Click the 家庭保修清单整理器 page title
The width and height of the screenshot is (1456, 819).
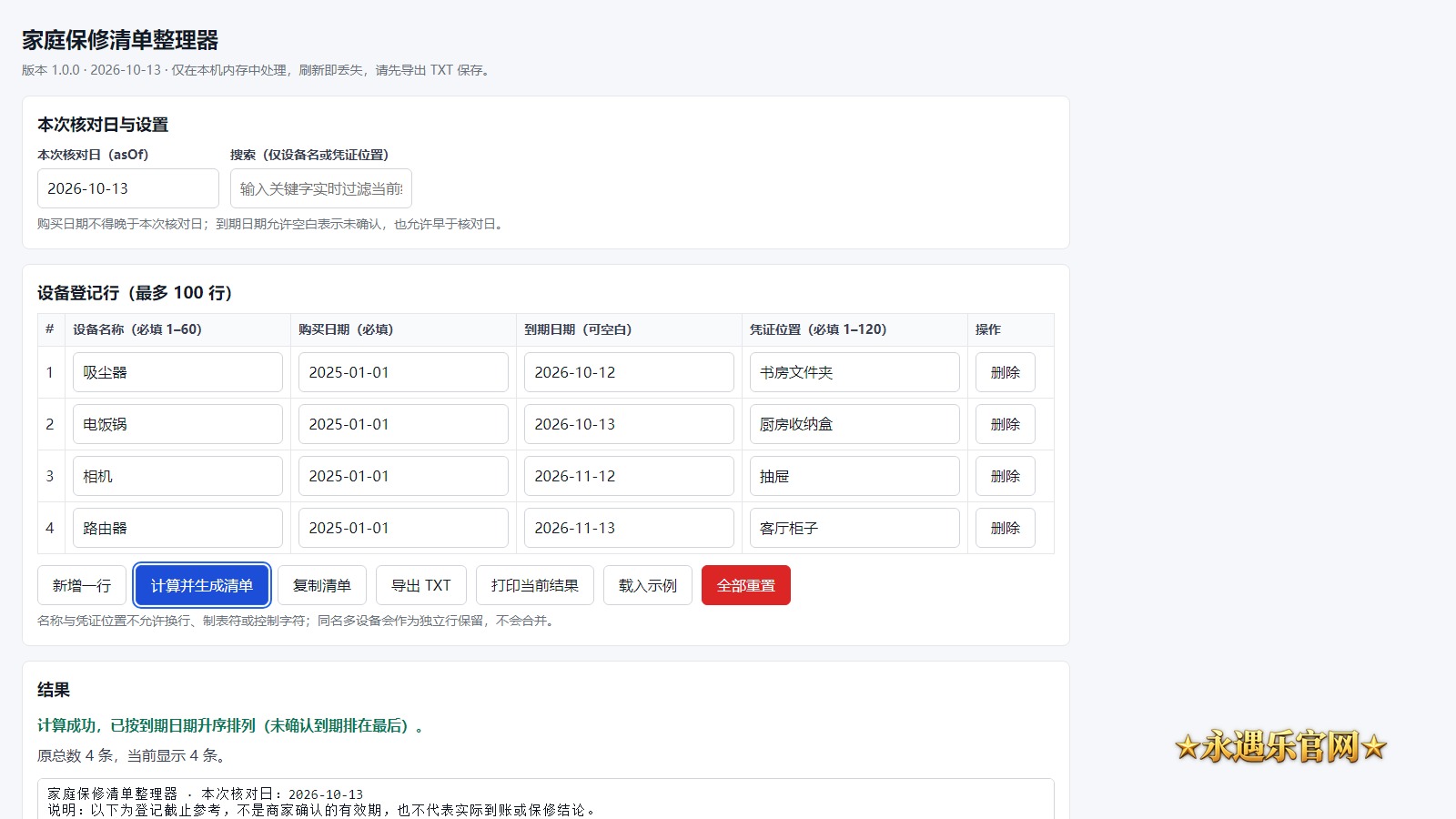point(120,40)
